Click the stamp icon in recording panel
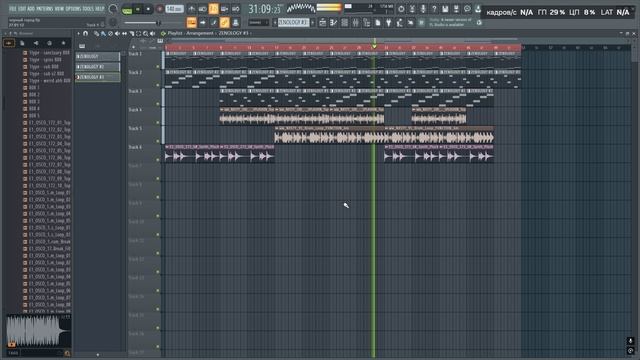 236,22
